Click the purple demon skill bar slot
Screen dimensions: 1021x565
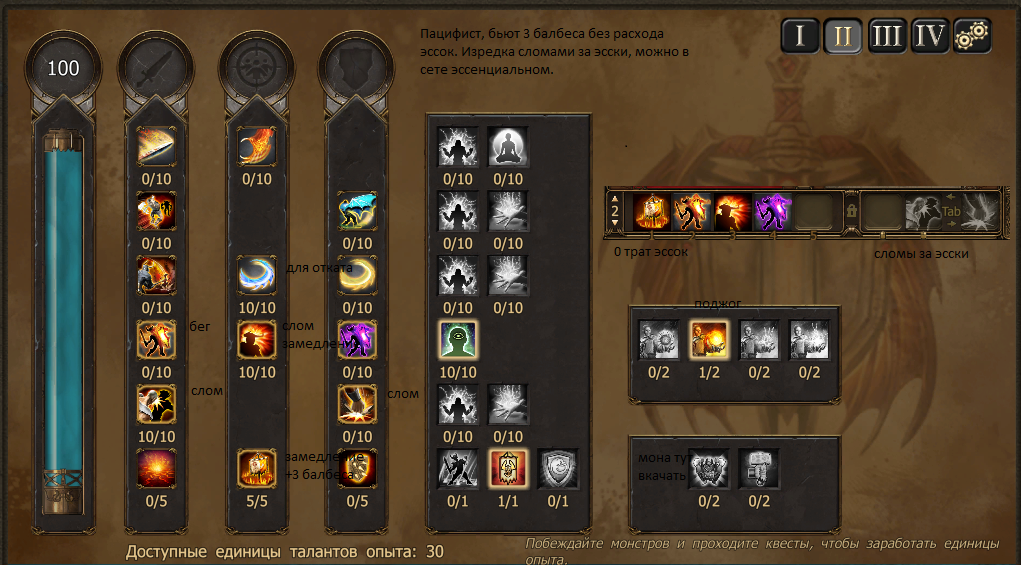(773, 212)
